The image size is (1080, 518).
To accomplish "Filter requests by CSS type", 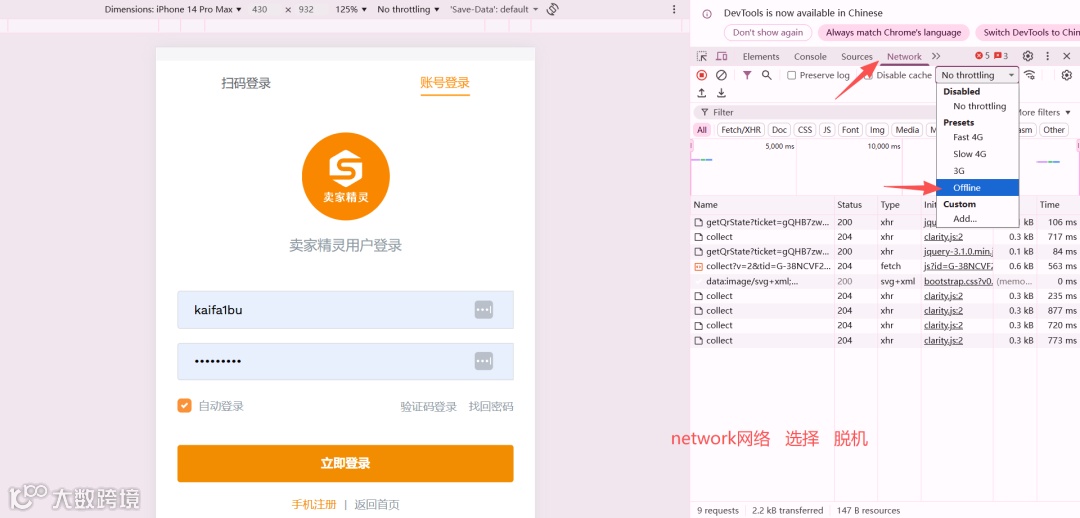I will pos(804,130).
